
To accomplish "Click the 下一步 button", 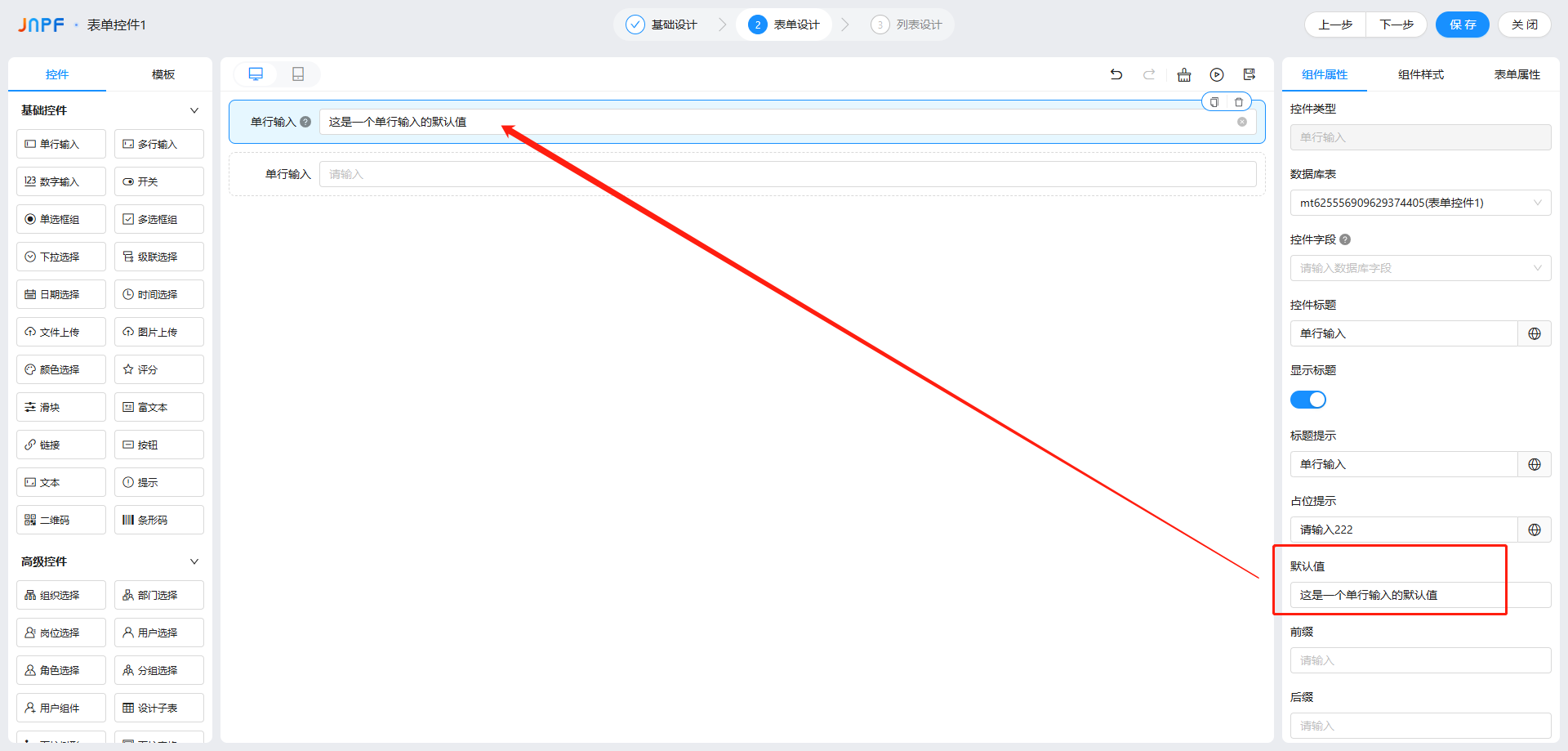I will click(1396, 25).
